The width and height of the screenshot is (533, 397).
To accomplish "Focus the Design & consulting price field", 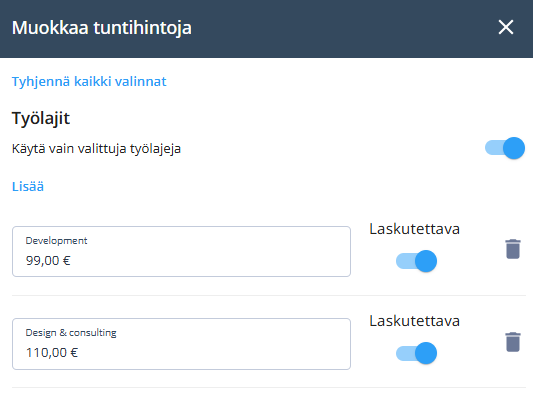I will [x=181, y=344].
